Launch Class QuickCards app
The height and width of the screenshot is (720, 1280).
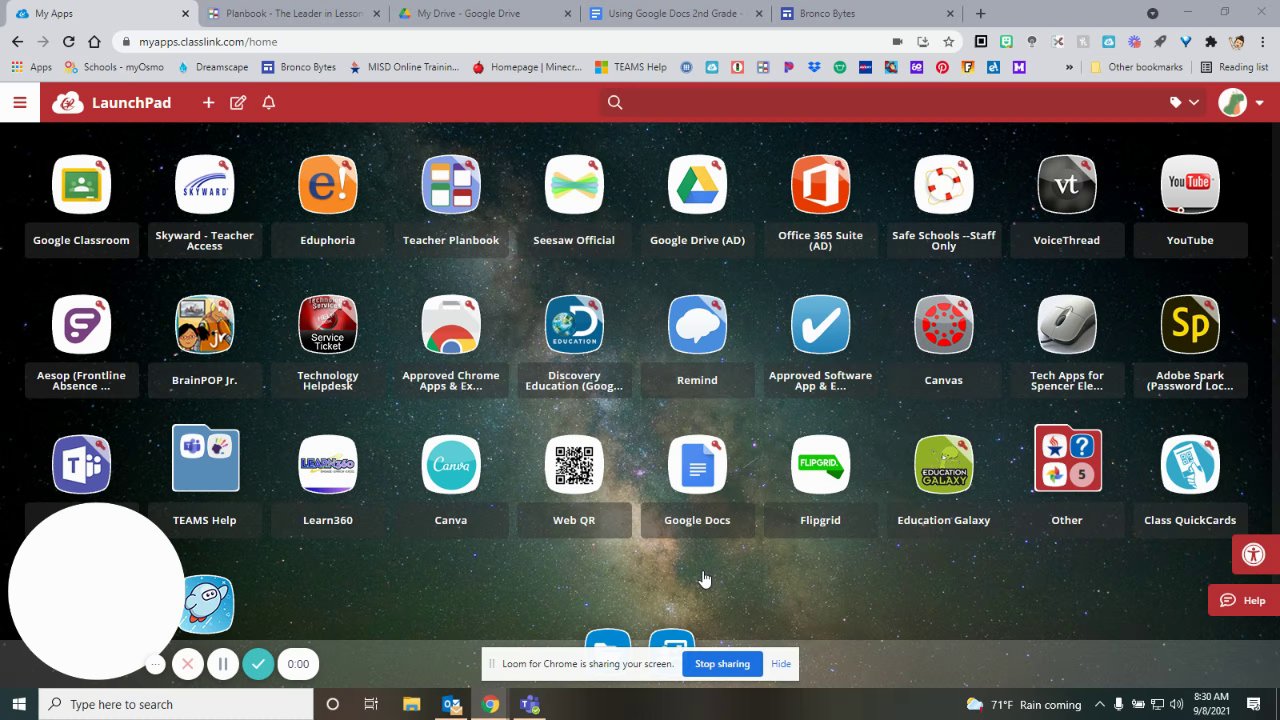tap(1190, 464)
